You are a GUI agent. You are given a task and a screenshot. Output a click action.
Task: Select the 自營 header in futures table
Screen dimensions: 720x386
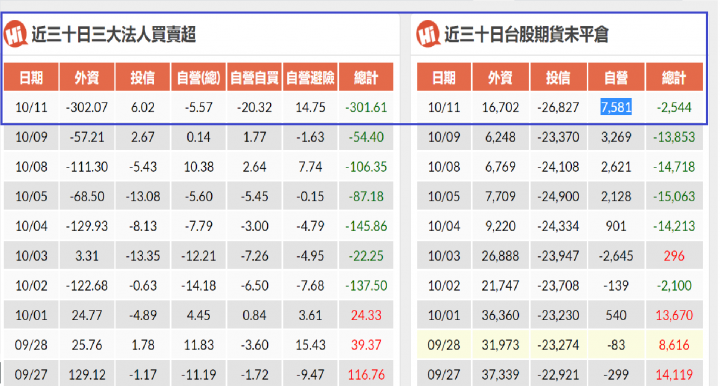(x=616, y=77)
